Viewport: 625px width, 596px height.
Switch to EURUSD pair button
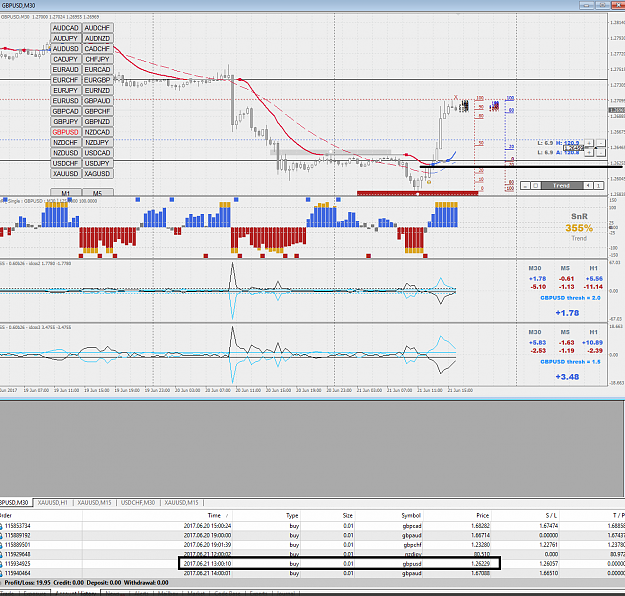(x=66, y=101)
